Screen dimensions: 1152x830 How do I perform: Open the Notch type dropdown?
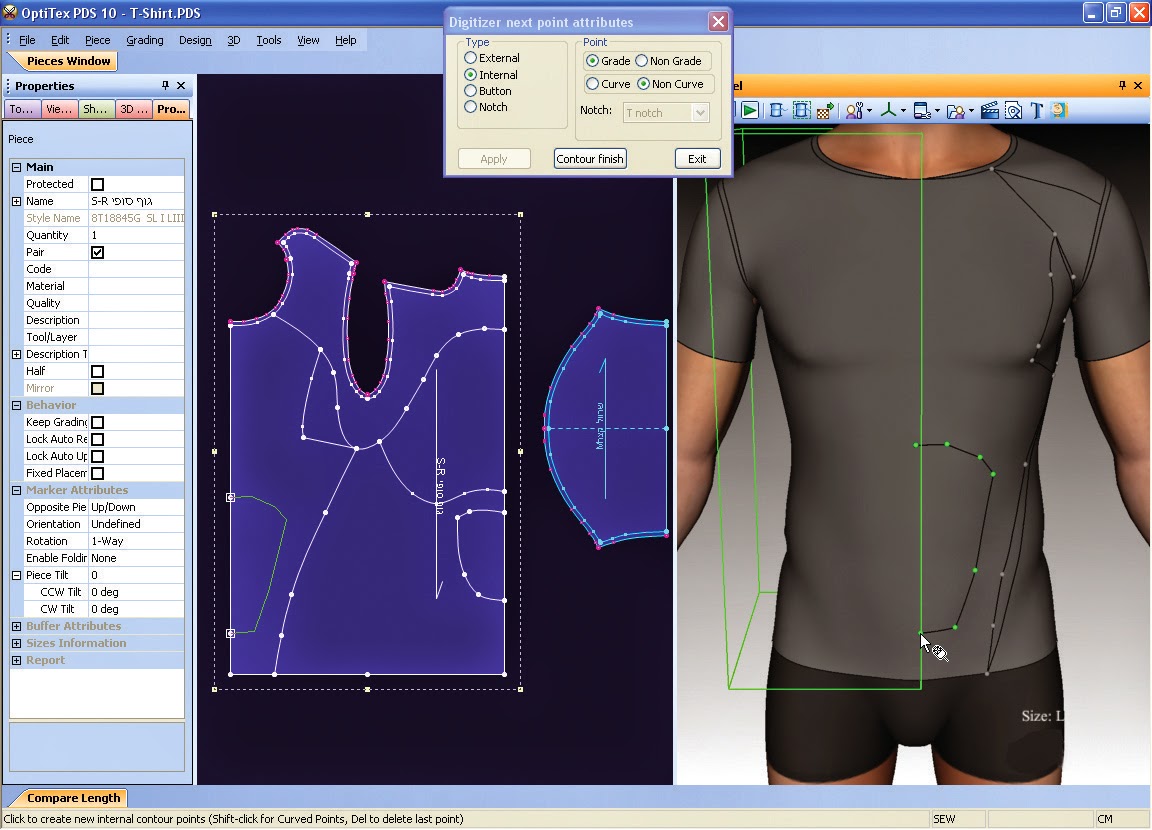699,112
